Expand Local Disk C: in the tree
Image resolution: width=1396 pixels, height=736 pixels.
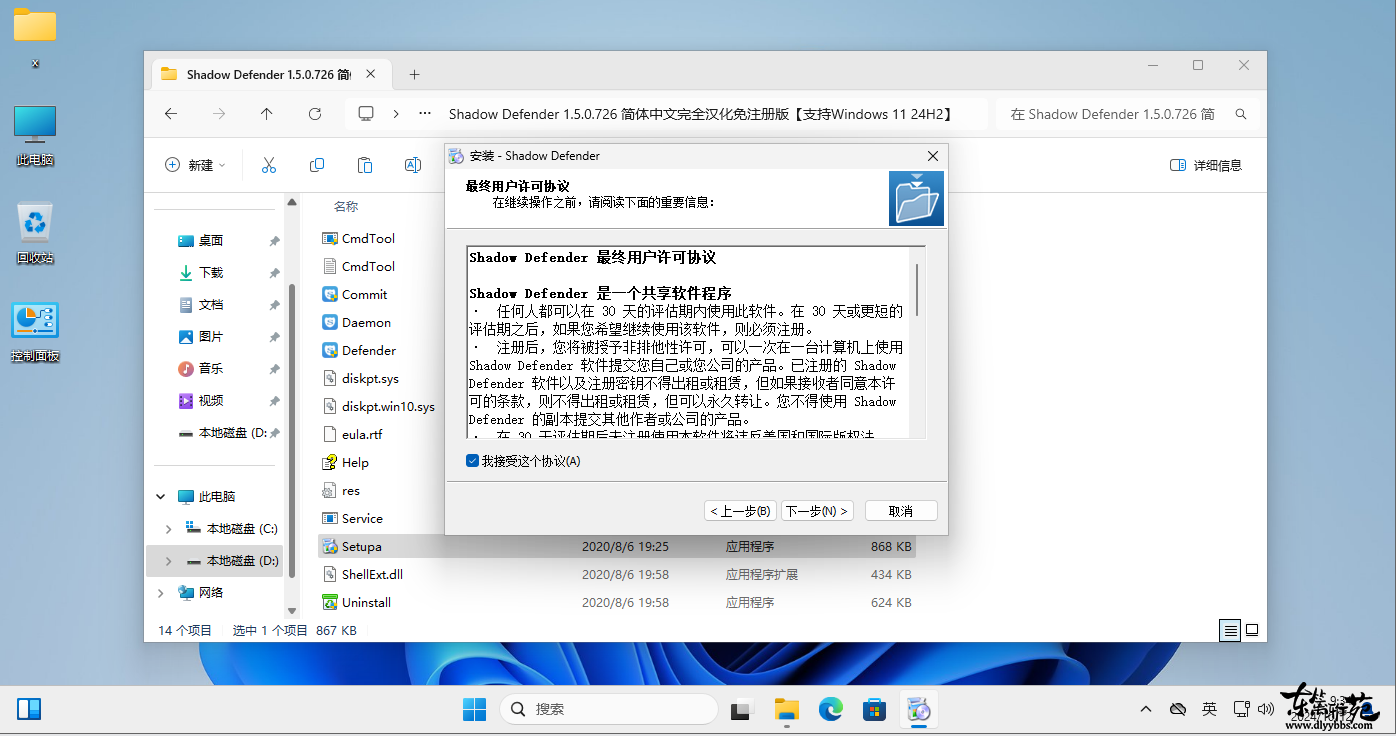click(168, 528)
